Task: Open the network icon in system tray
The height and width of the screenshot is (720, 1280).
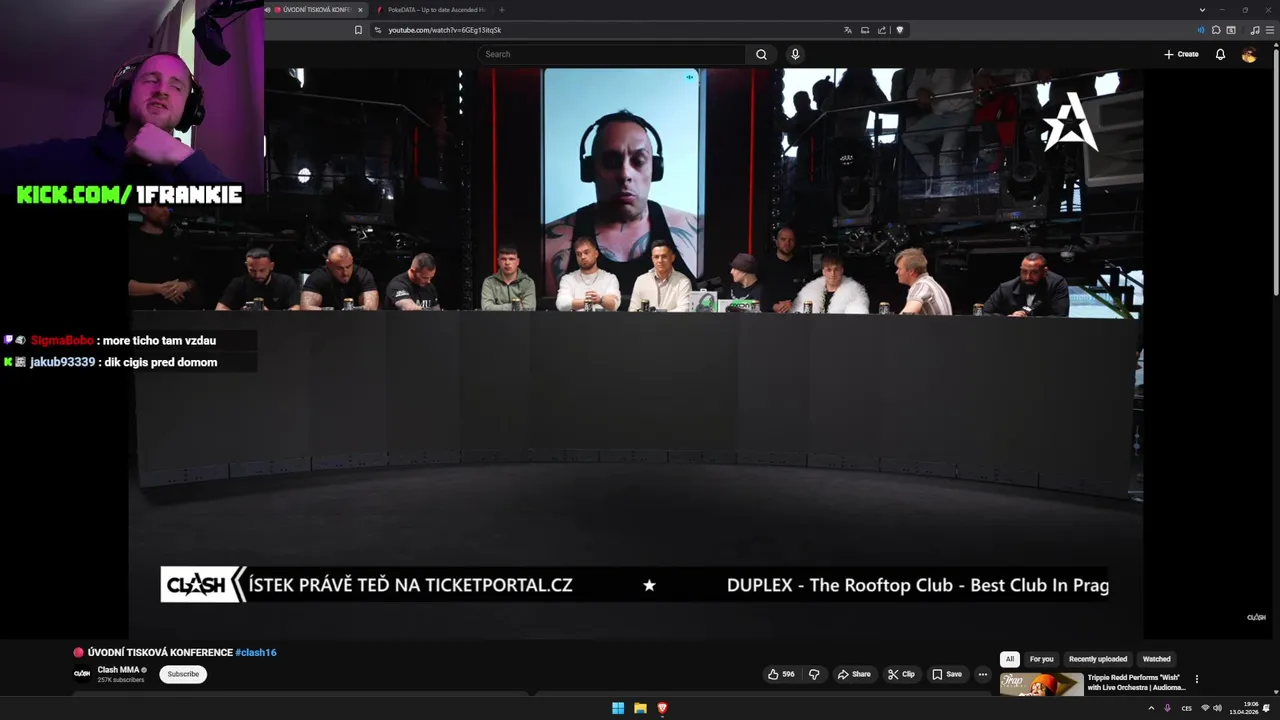Action: (1205, 708)
